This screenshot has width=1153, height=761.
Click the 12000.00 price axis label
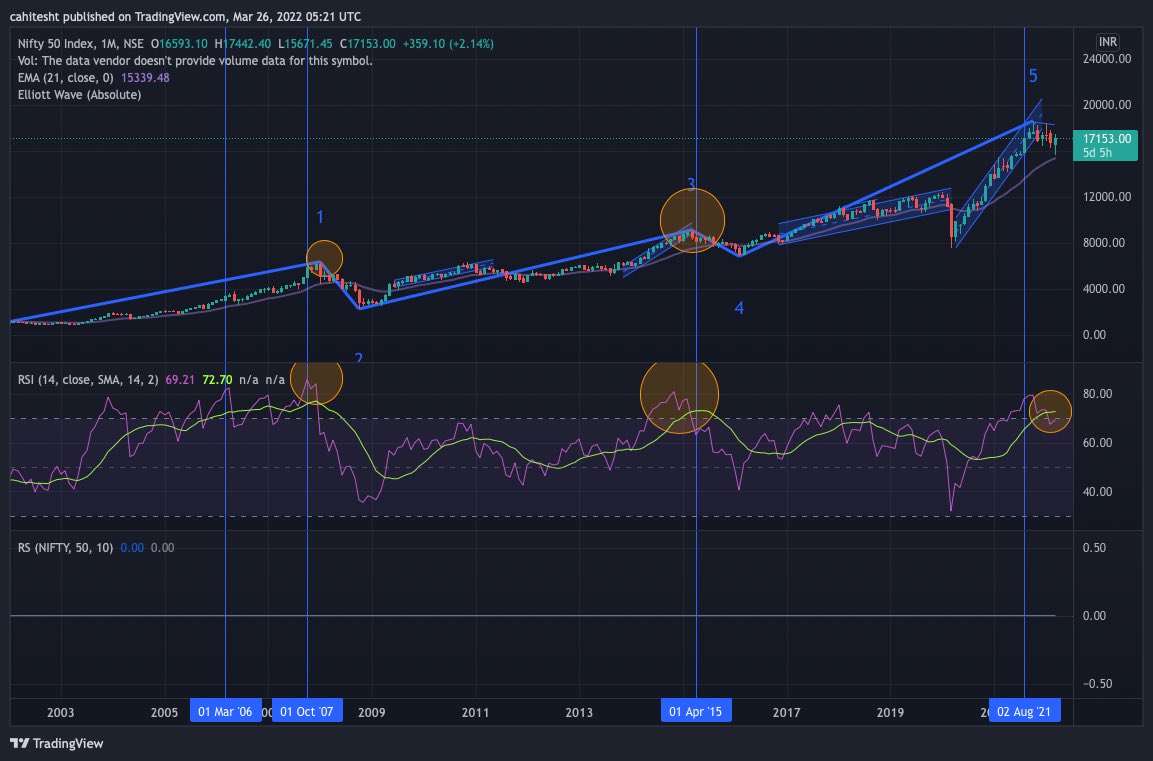(1107, 196)
